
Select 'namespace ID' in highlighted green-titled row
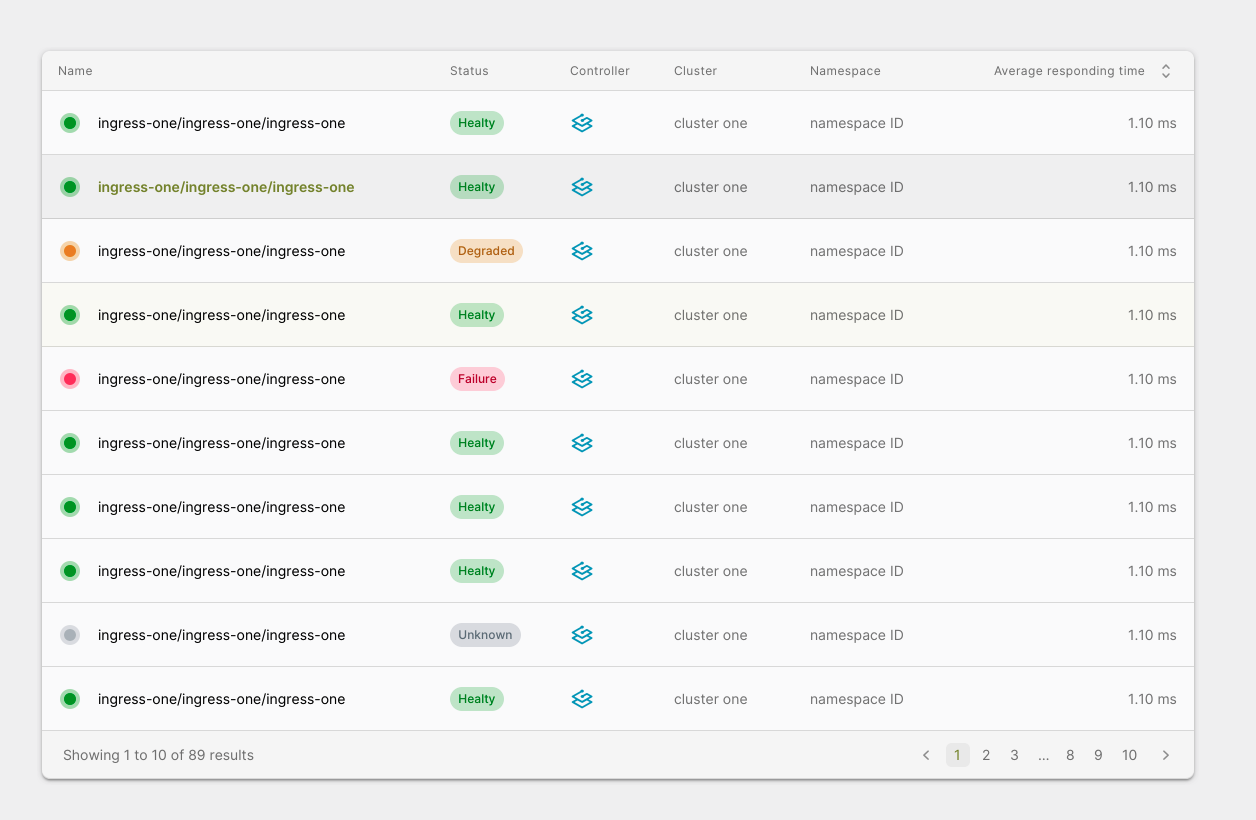tap(857, 187)
